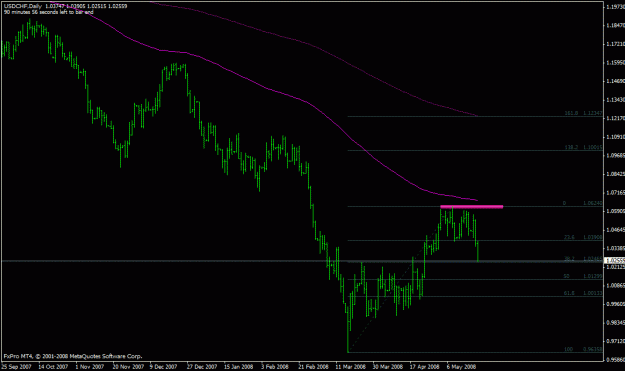This screenshot has width=625, height=371.
Task: Click the 38.2 Fibonacci level label
Action: tap(584, 258)
